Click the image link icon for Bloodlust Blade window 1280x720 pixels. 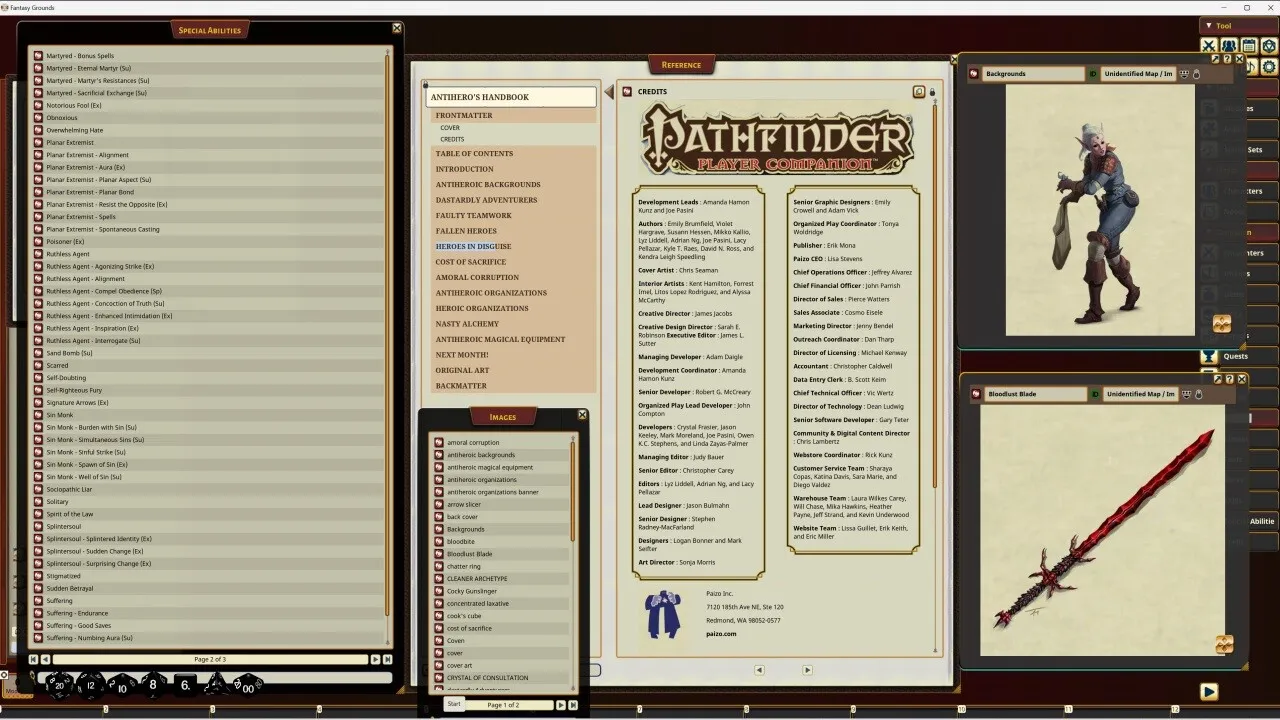coord(974,394)
